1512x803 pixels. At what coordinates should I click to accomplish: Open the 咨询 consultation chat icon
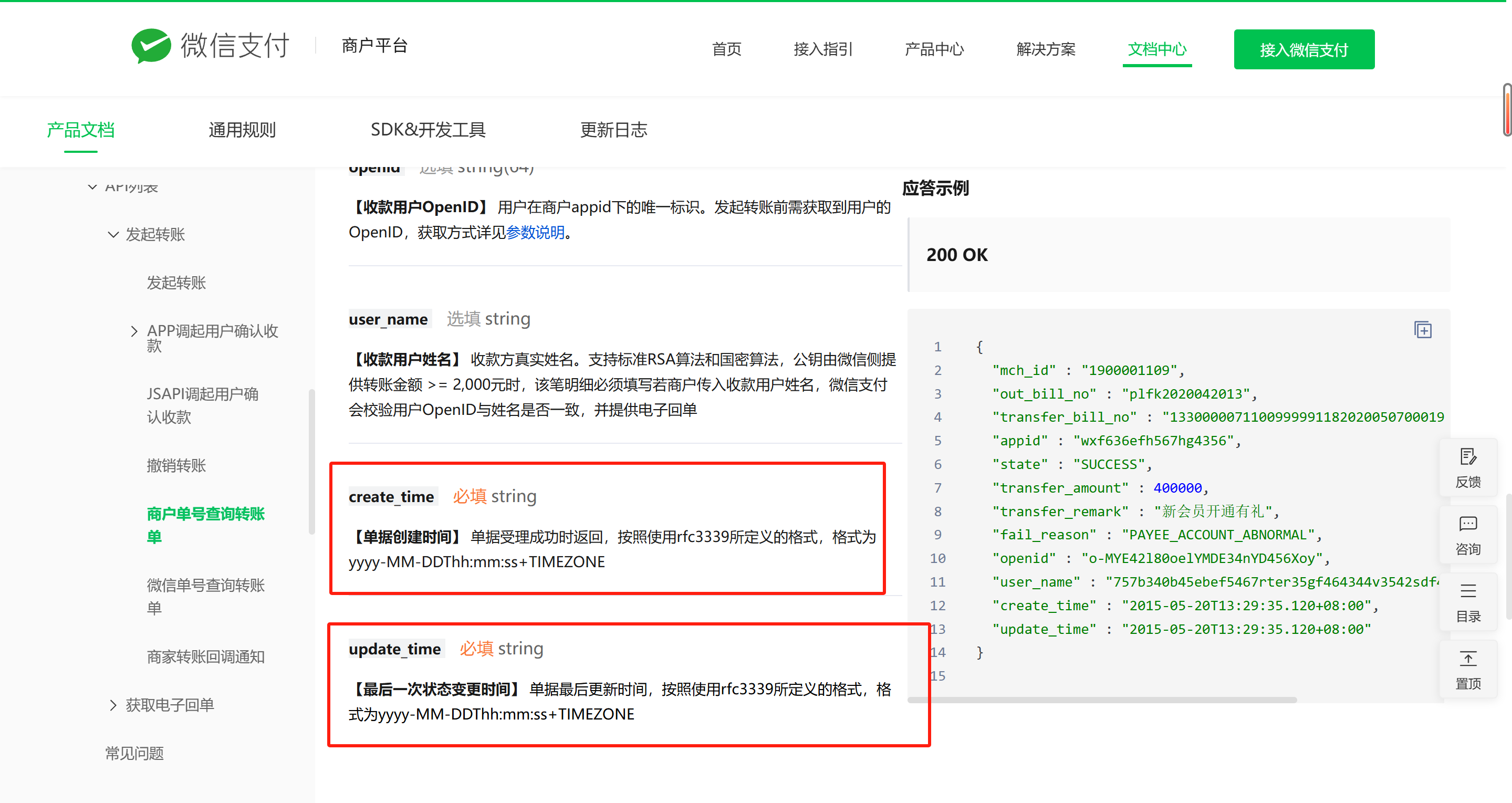[1467, 524]
